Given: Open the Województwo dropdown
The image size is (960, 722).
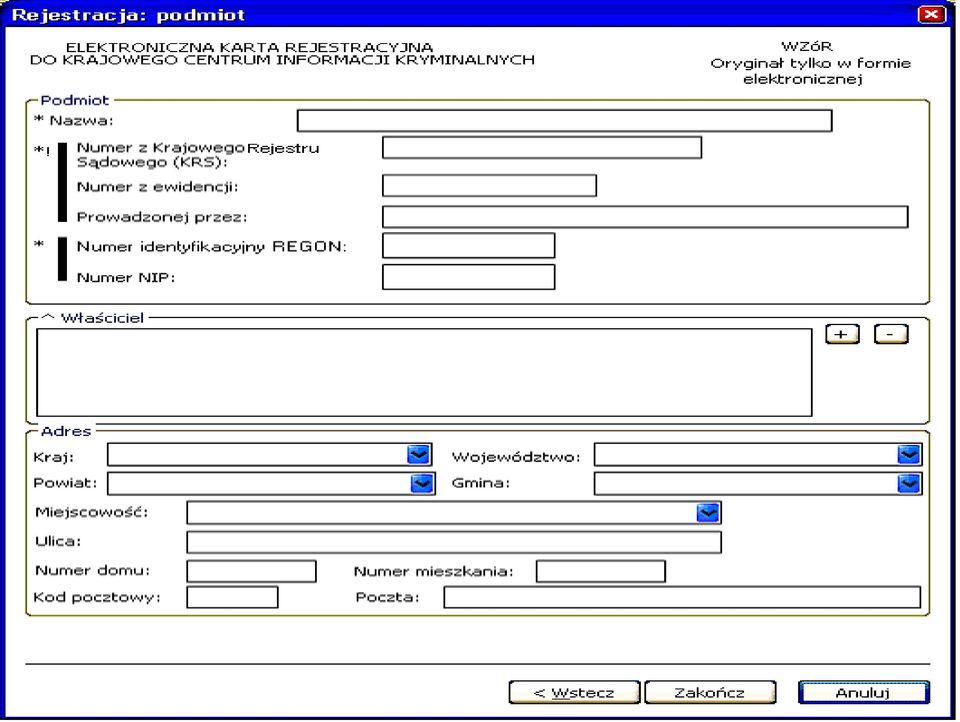Looking at the screenshot, I should pos(909,454).
